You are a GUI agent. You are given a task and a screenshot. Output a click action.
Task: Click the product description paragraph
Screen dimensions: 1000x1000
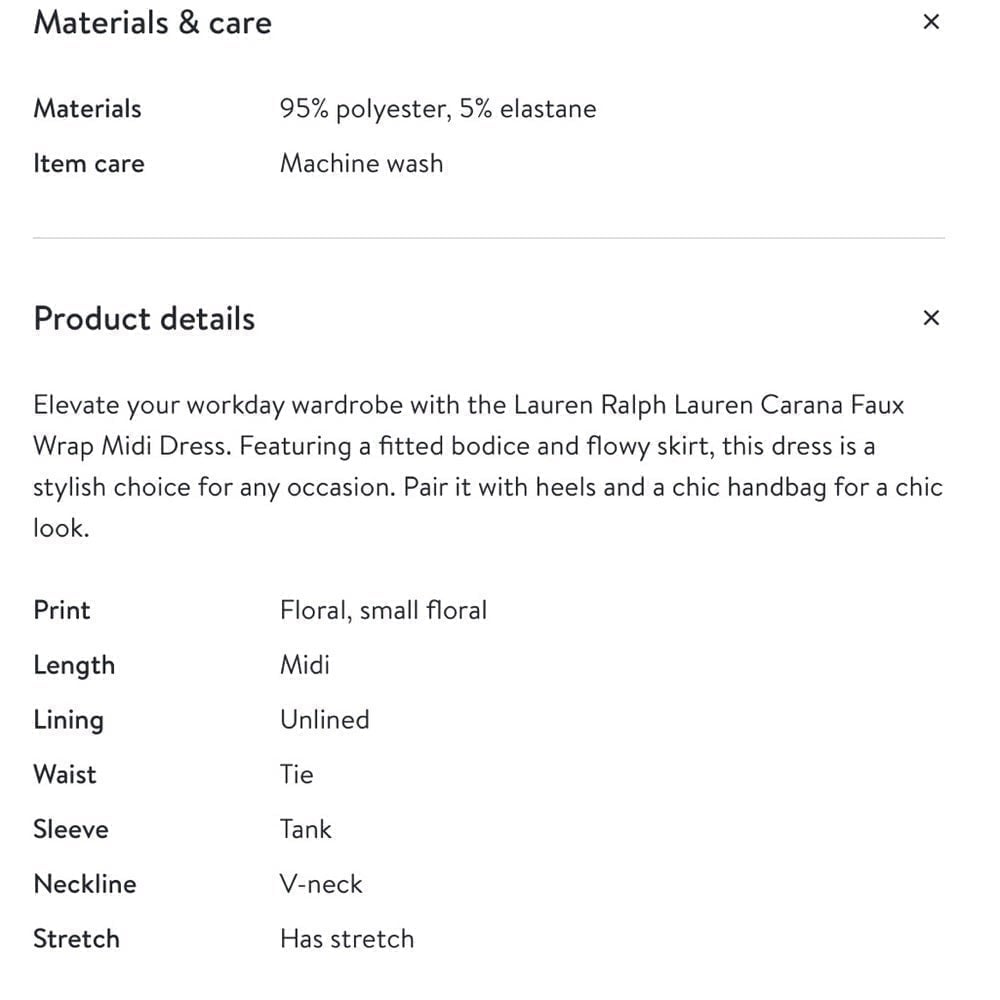click(x=488, y=466)
